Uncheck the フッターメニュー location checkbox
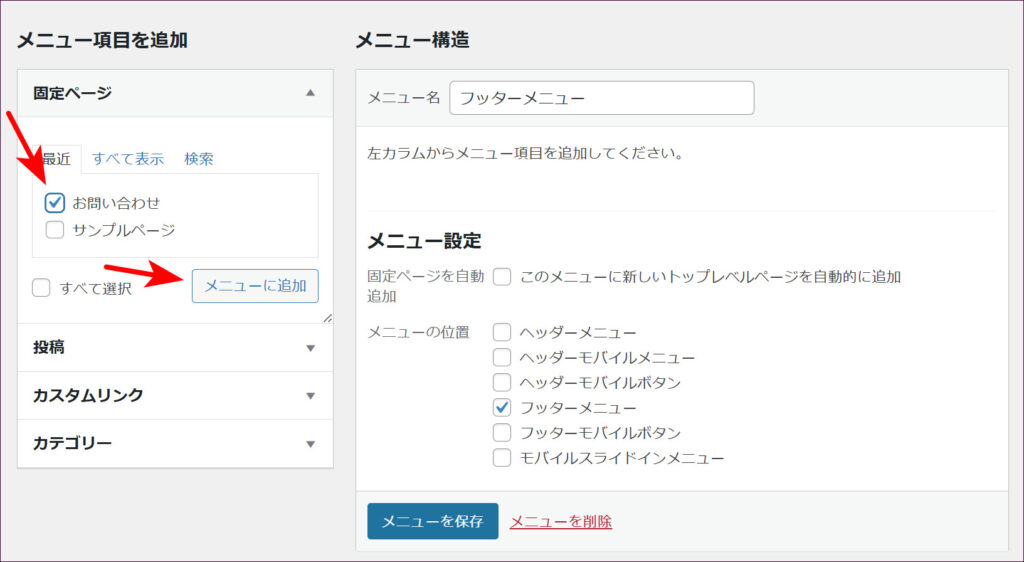The image size is (1024, 562). point(502,408)
